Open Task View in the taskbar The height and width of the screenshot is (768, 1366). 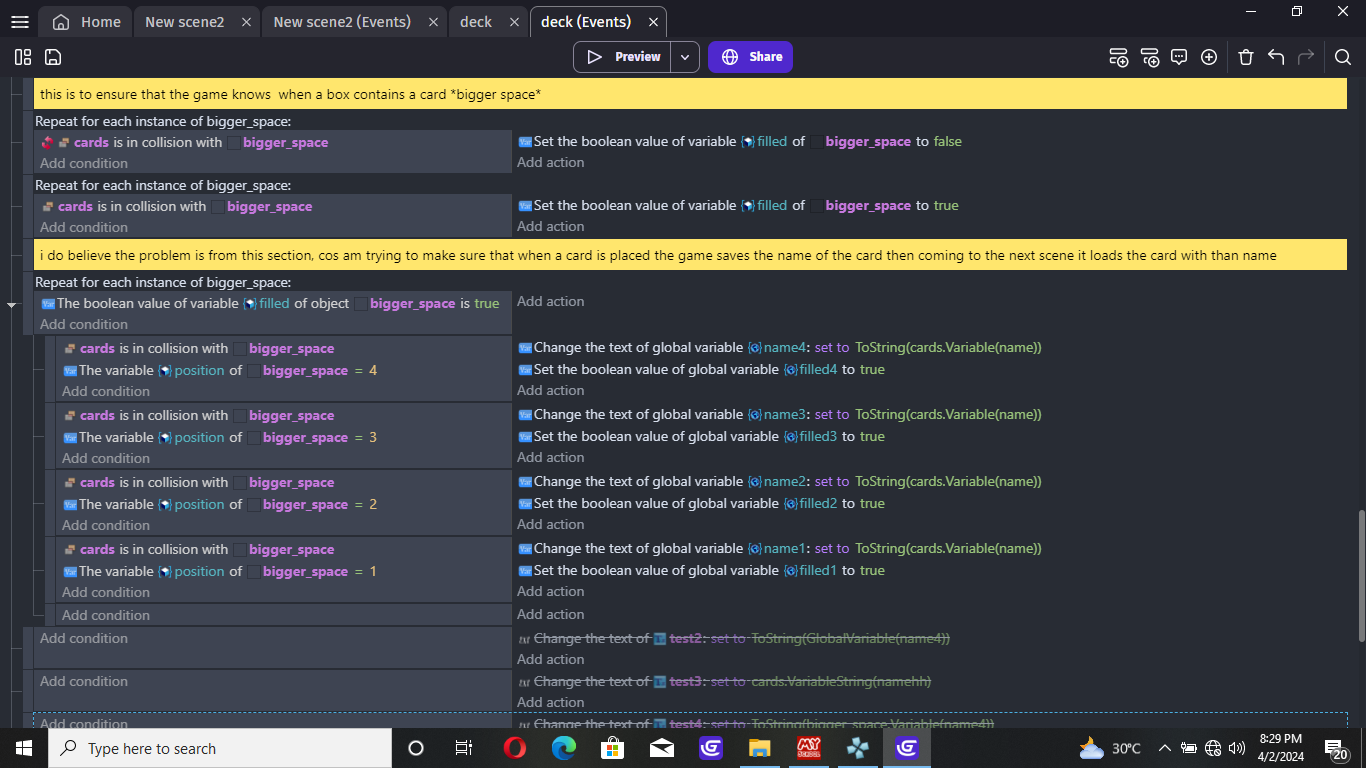[464, 748]
